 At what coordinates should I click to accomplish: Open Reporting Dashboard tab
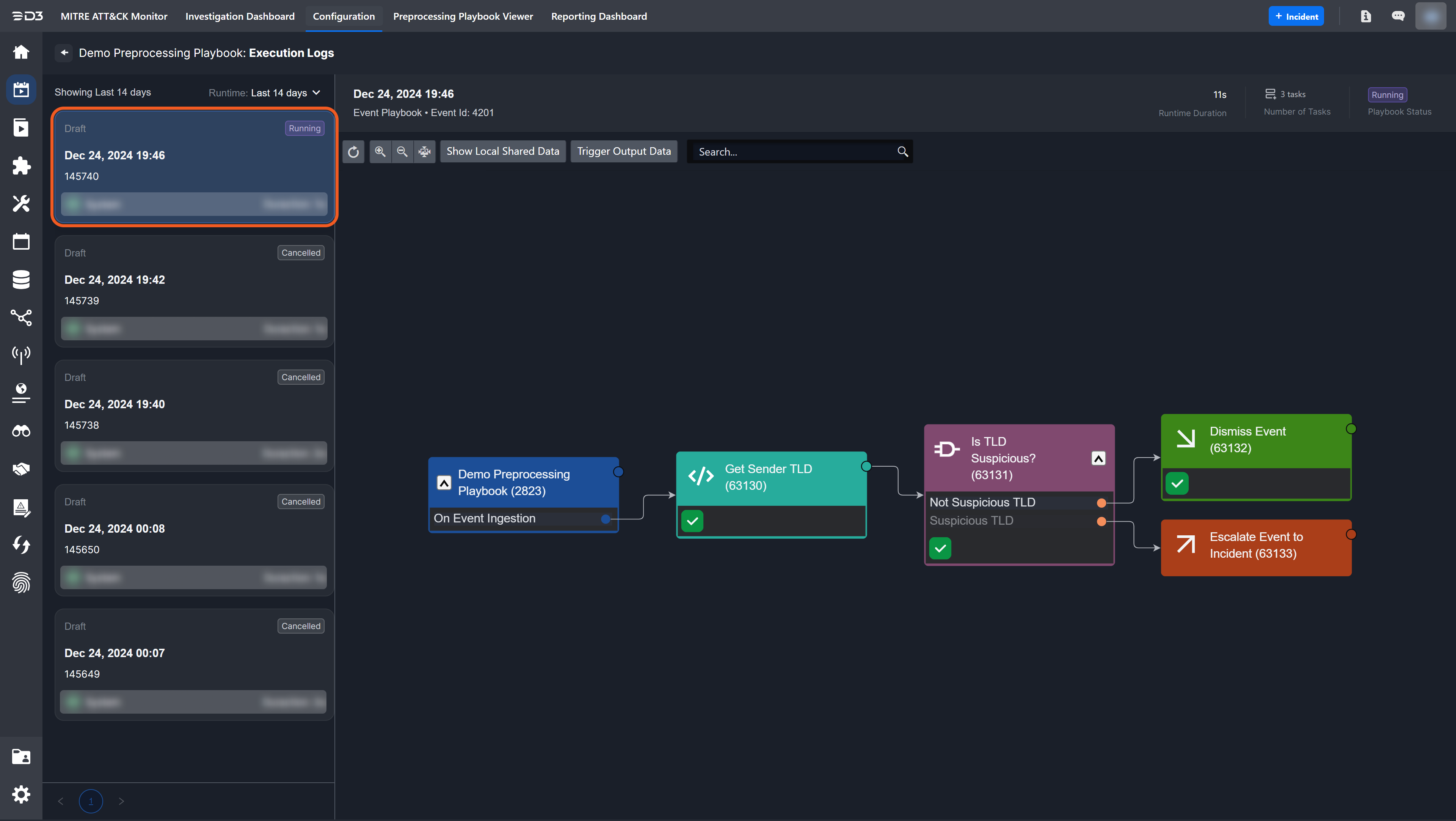(599, 16)
